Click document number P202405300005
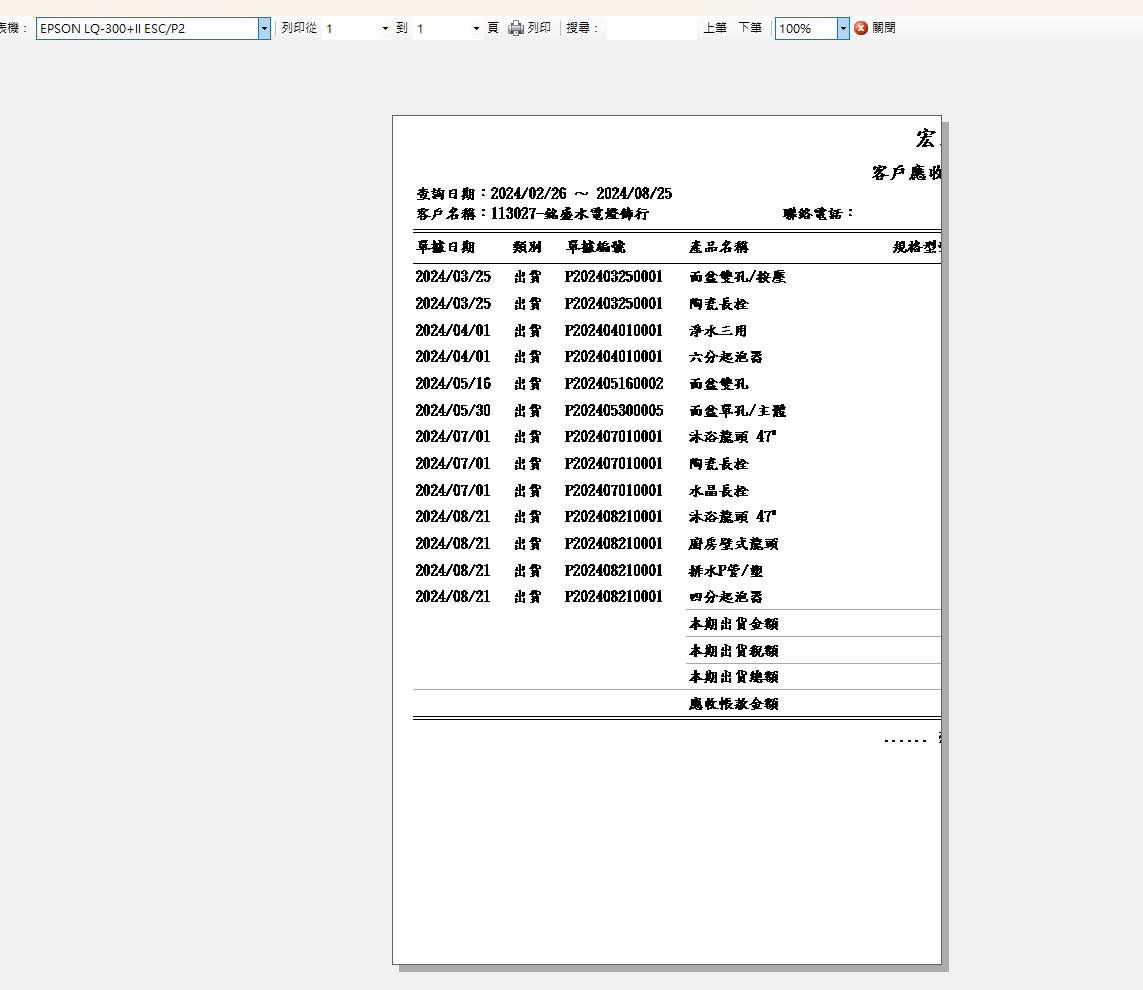Screen dimensions: 1143x990 [x=614, y=410]
